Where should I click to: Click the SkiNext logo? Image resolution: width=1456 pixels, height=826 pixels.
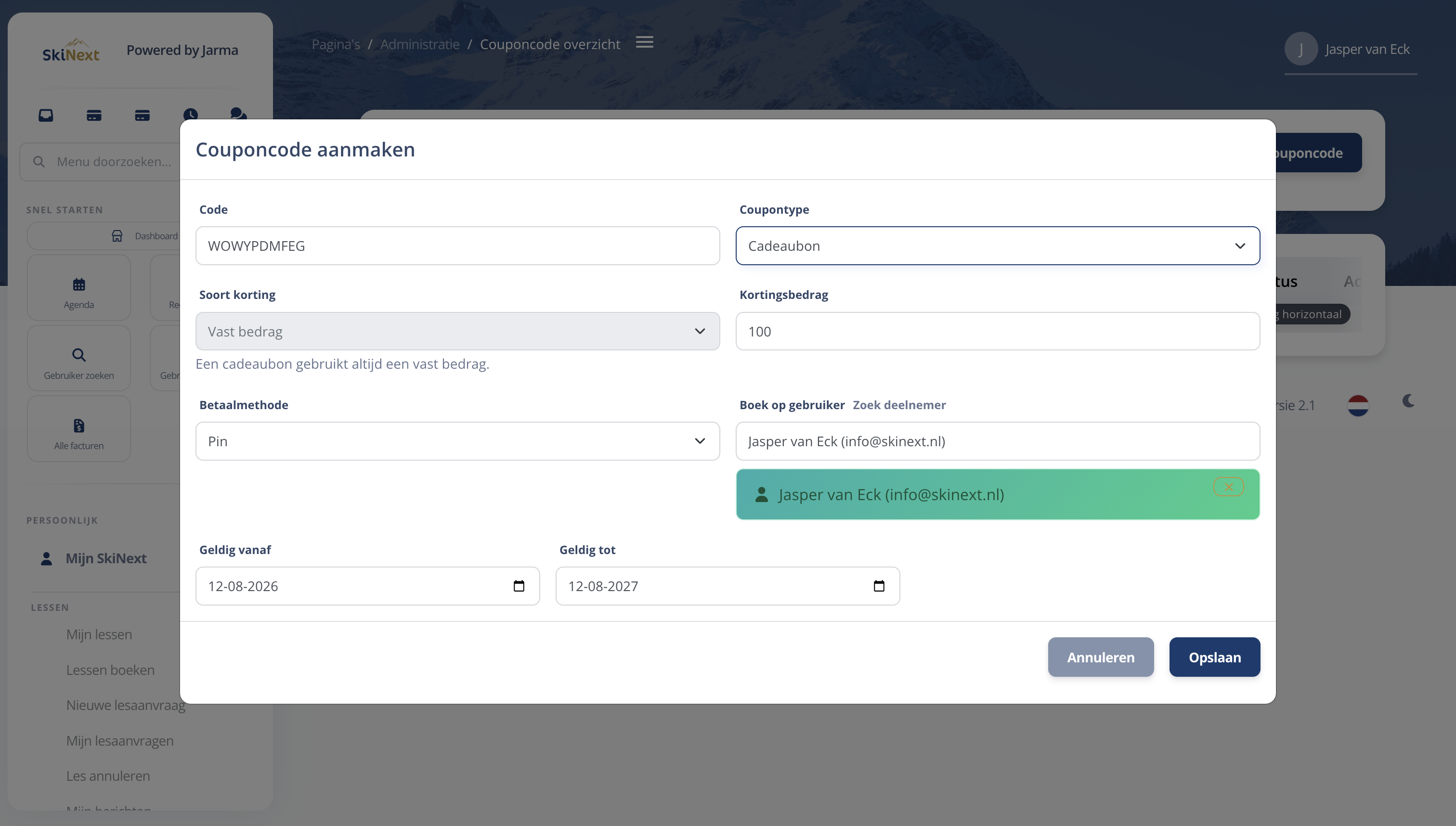pos(71,50)
